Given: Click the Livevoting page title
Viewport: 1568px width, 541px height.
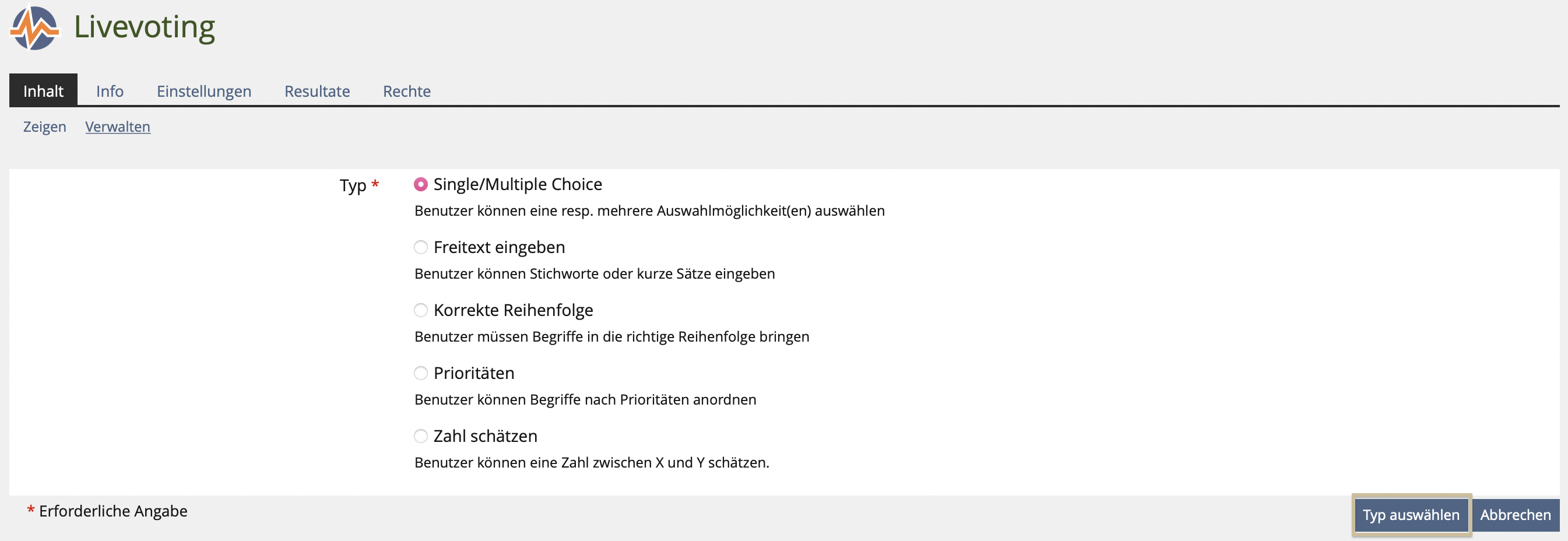Looking at the screenshot, I should [144, 27].
